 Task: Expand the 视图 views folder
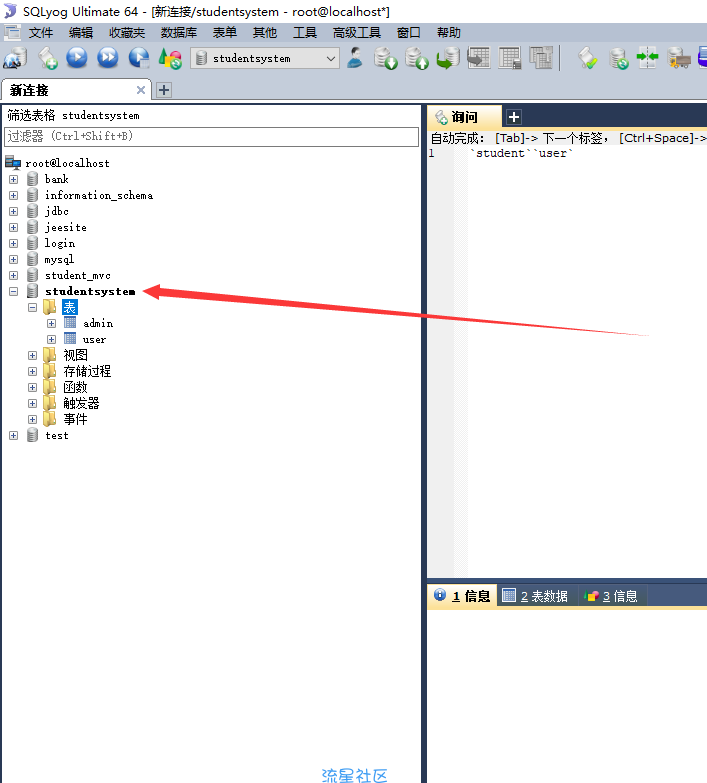click(x=32, y=355)
